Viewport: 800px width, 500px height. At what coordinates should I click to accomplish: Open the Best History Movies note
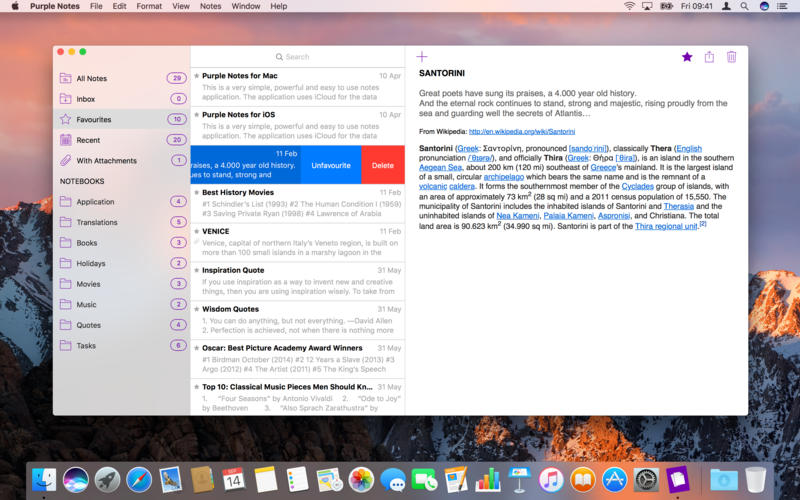point(297,203)
